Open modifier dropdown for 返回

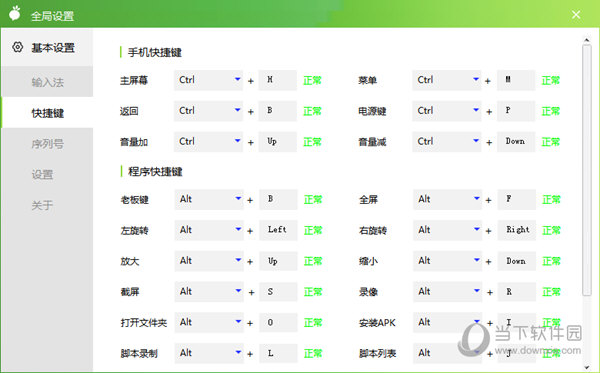click(208, 111)
